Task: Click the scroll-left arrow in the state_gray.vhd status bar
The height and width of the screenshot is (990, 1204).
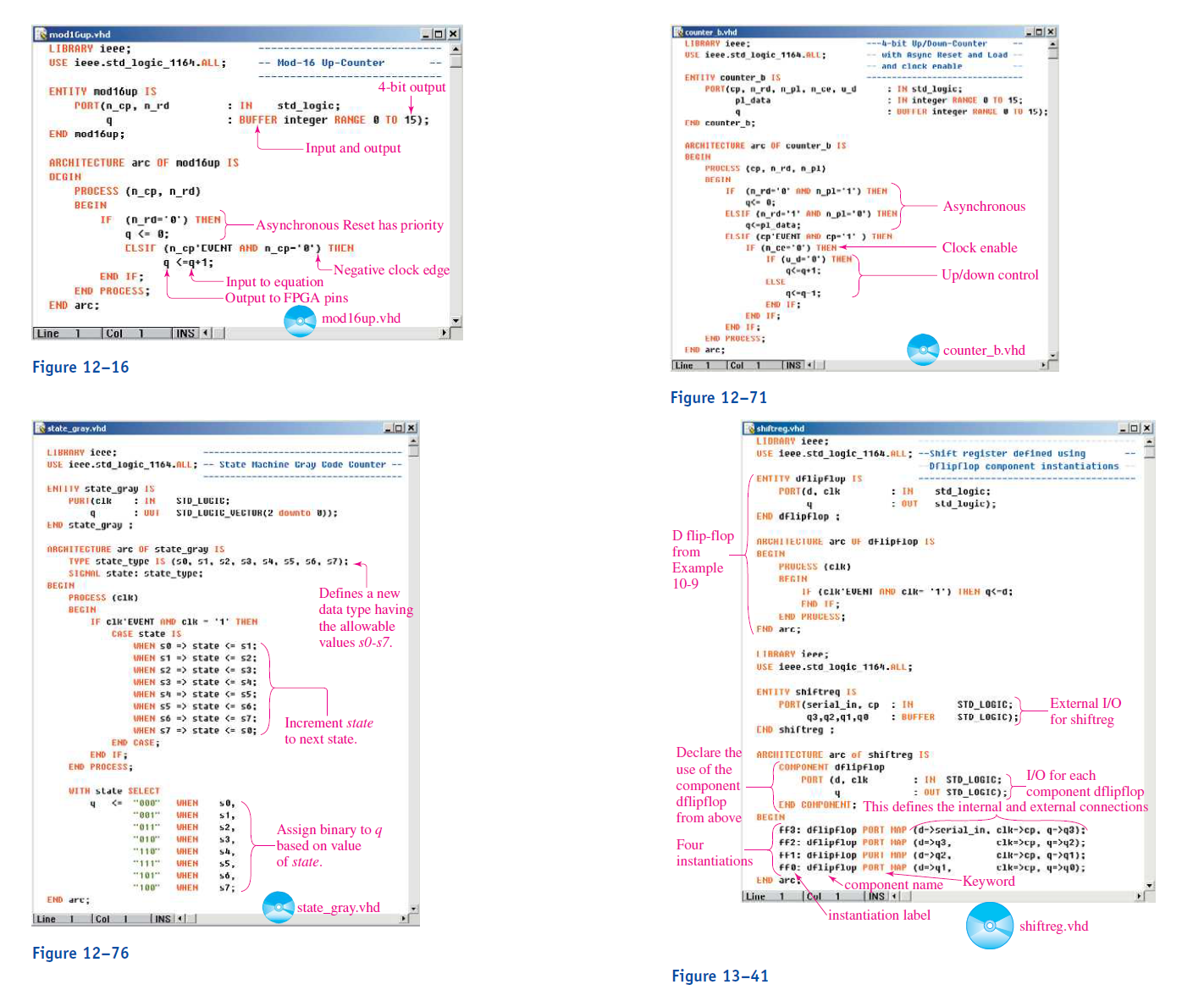Action: [x=179, y=918]
